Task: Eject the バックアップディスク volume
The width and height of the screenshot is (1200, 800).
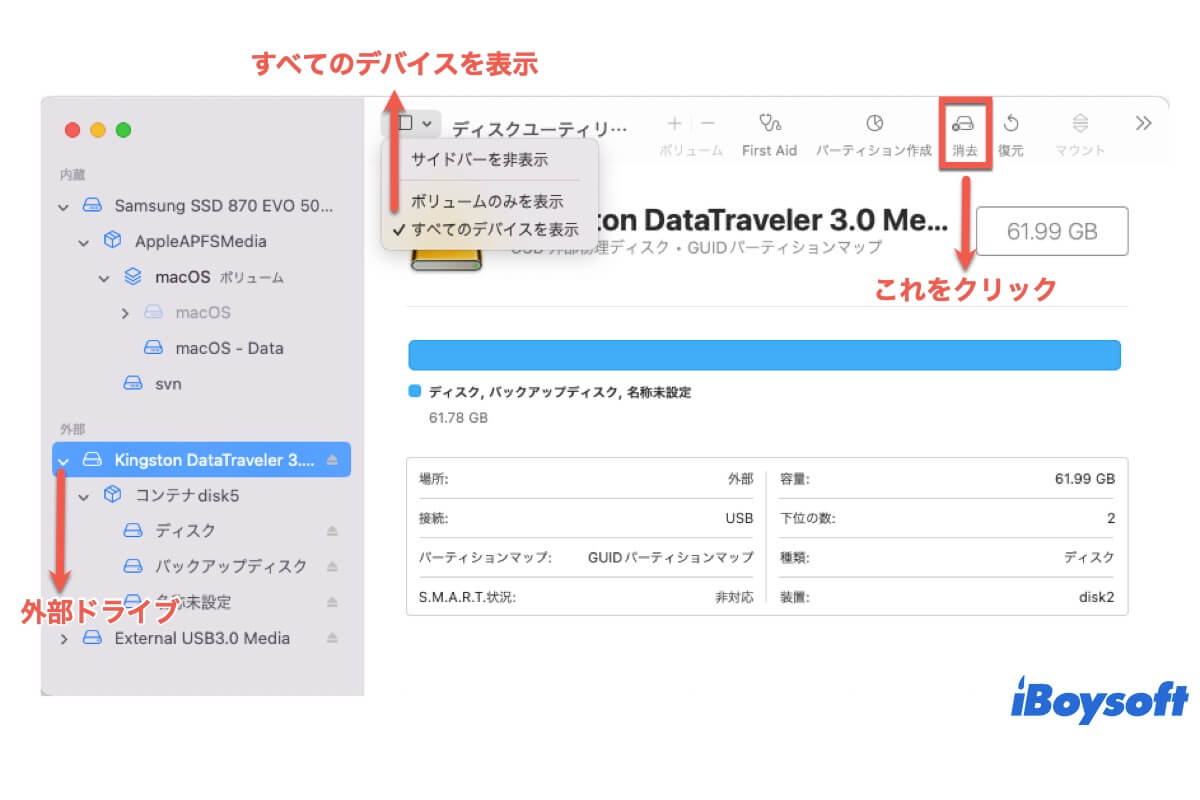Action: (x=333, y=566)
